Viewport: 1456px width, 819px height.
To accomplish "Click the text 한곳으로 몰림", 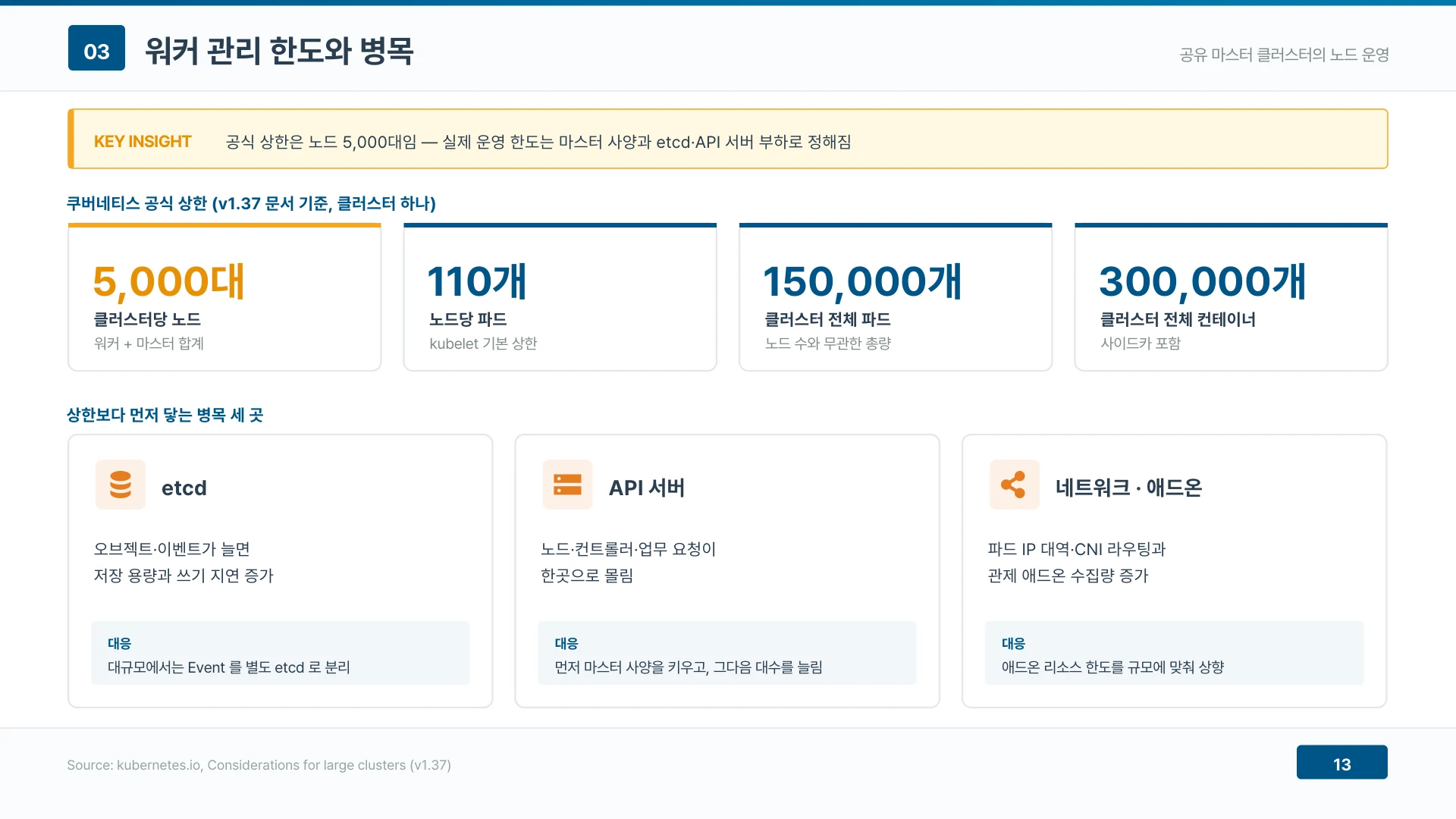I will point(587,576).
